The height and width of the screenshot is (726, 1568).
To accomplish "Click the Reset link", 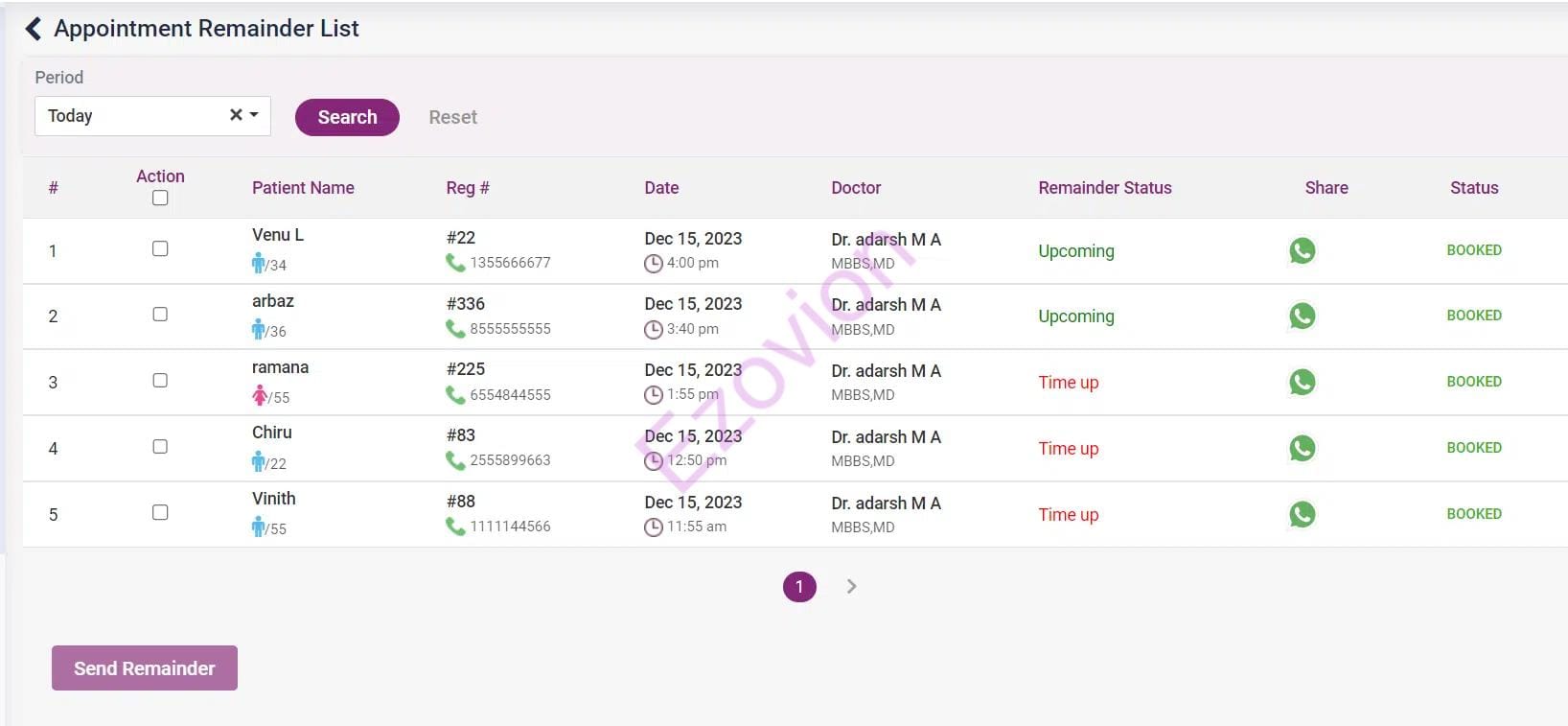I will pyautogui.click(x=452, y=117).
